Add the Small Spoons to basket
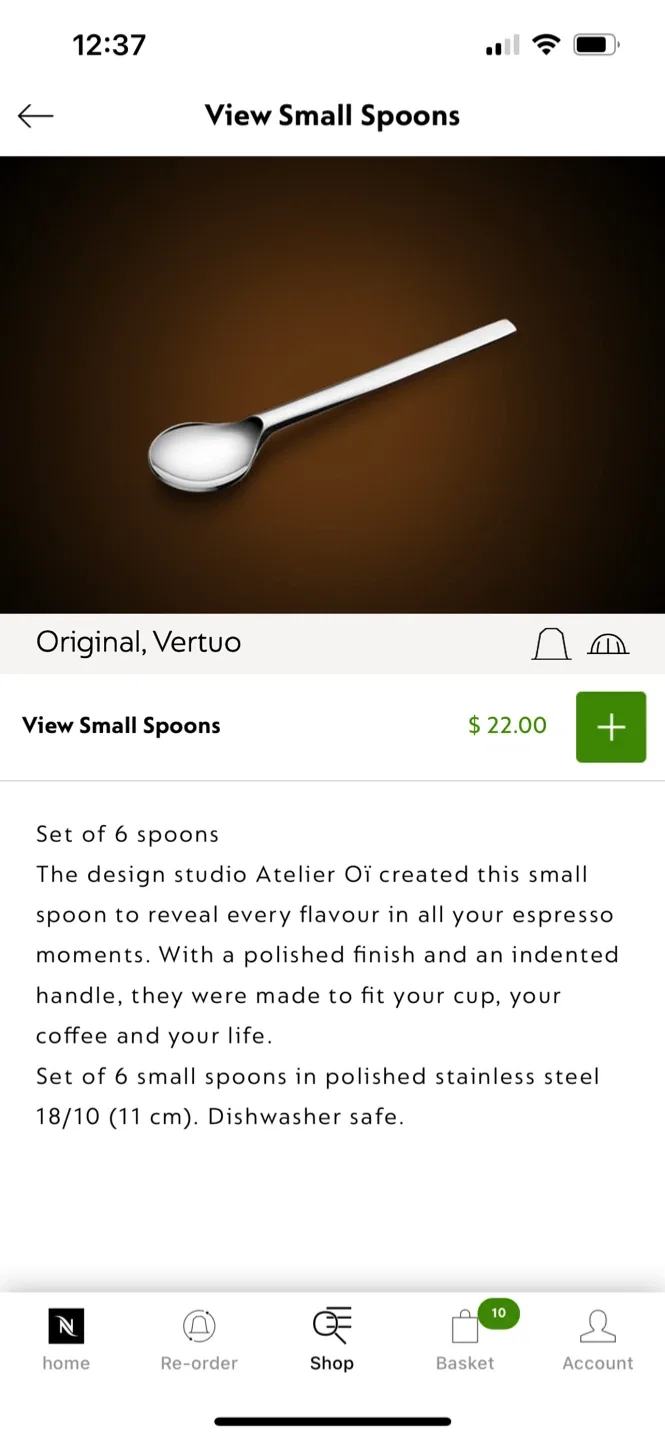Screen dimensions: 665x1440 (611, 726)
